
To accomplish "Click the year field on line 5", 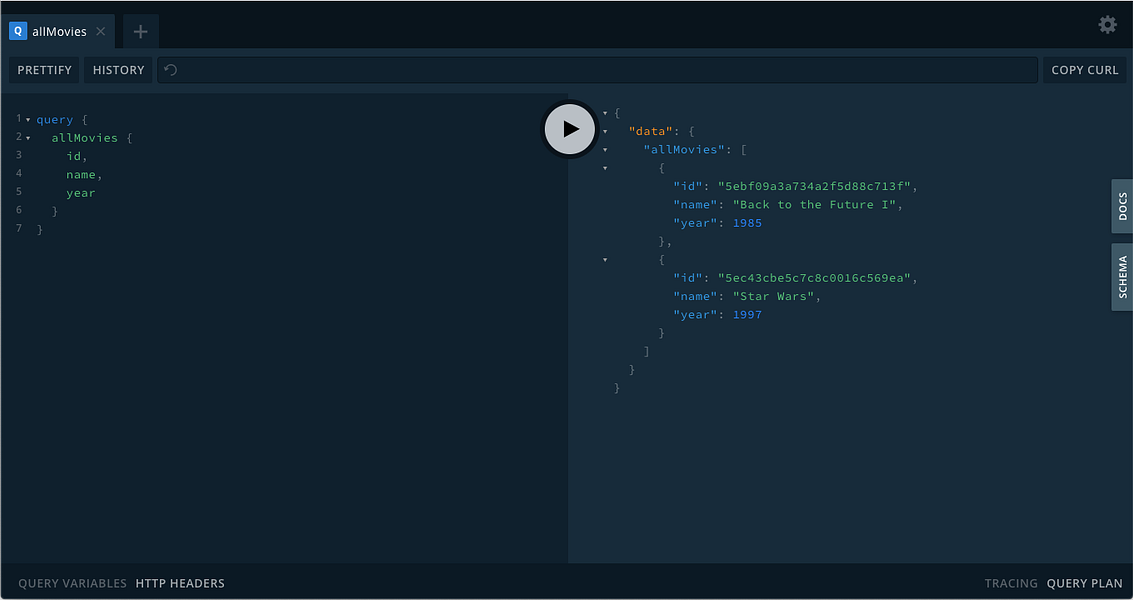I will 81,193.
